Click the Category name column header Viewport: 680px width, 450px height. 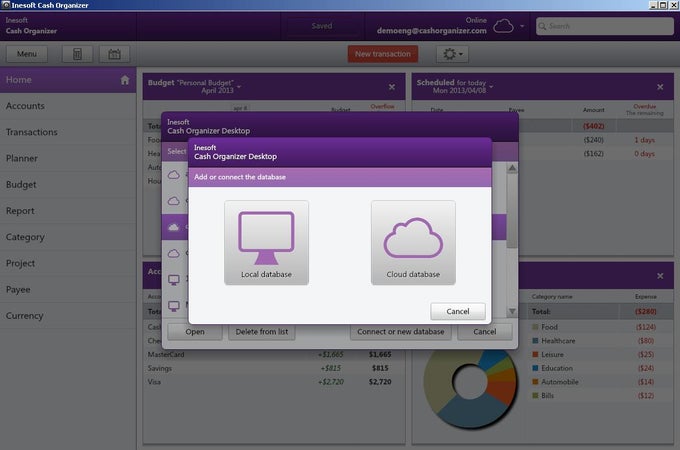(552, 297)
